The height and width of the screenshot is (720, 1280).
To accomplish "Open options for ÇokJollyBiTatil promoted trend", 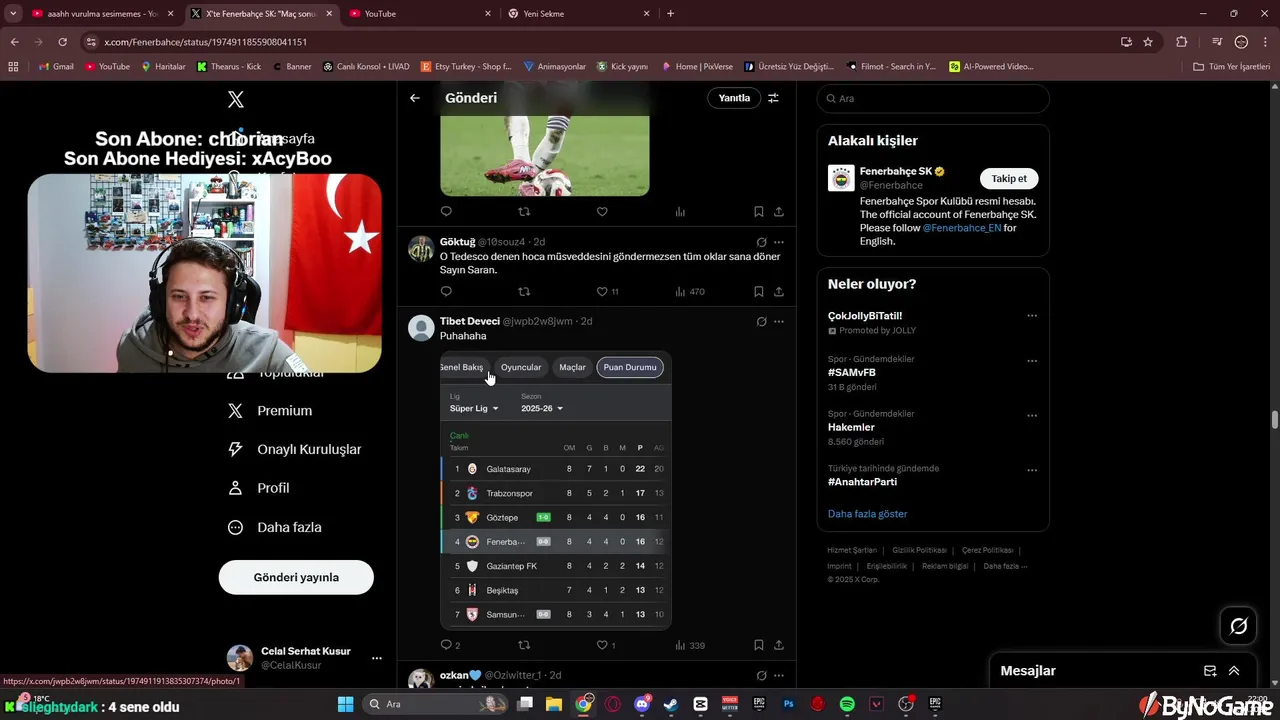I will (x=1032, y=316).
